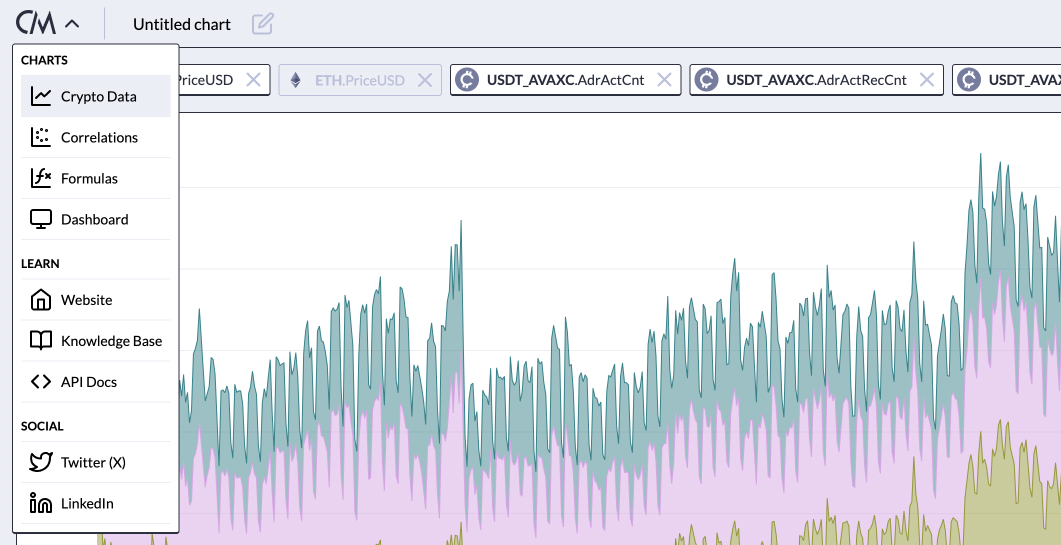The height and width of the screenshot is (545, 1061).
Task: Click the SOCIAL section heading
Action: click(x=42, y=426)
